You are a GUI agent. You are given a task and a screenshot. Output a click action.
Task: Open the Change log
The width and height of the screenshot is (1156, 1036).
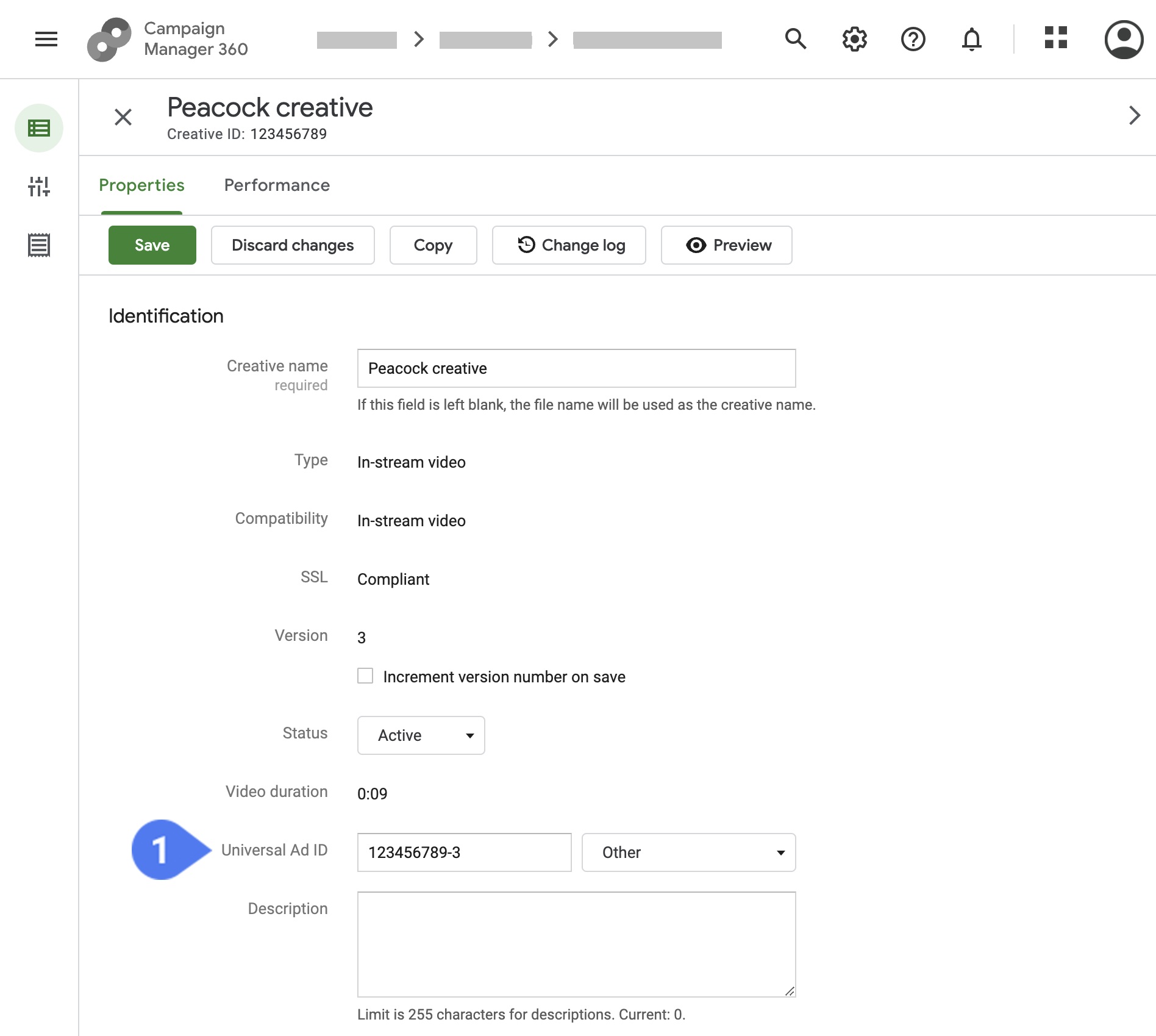(569, 245)
